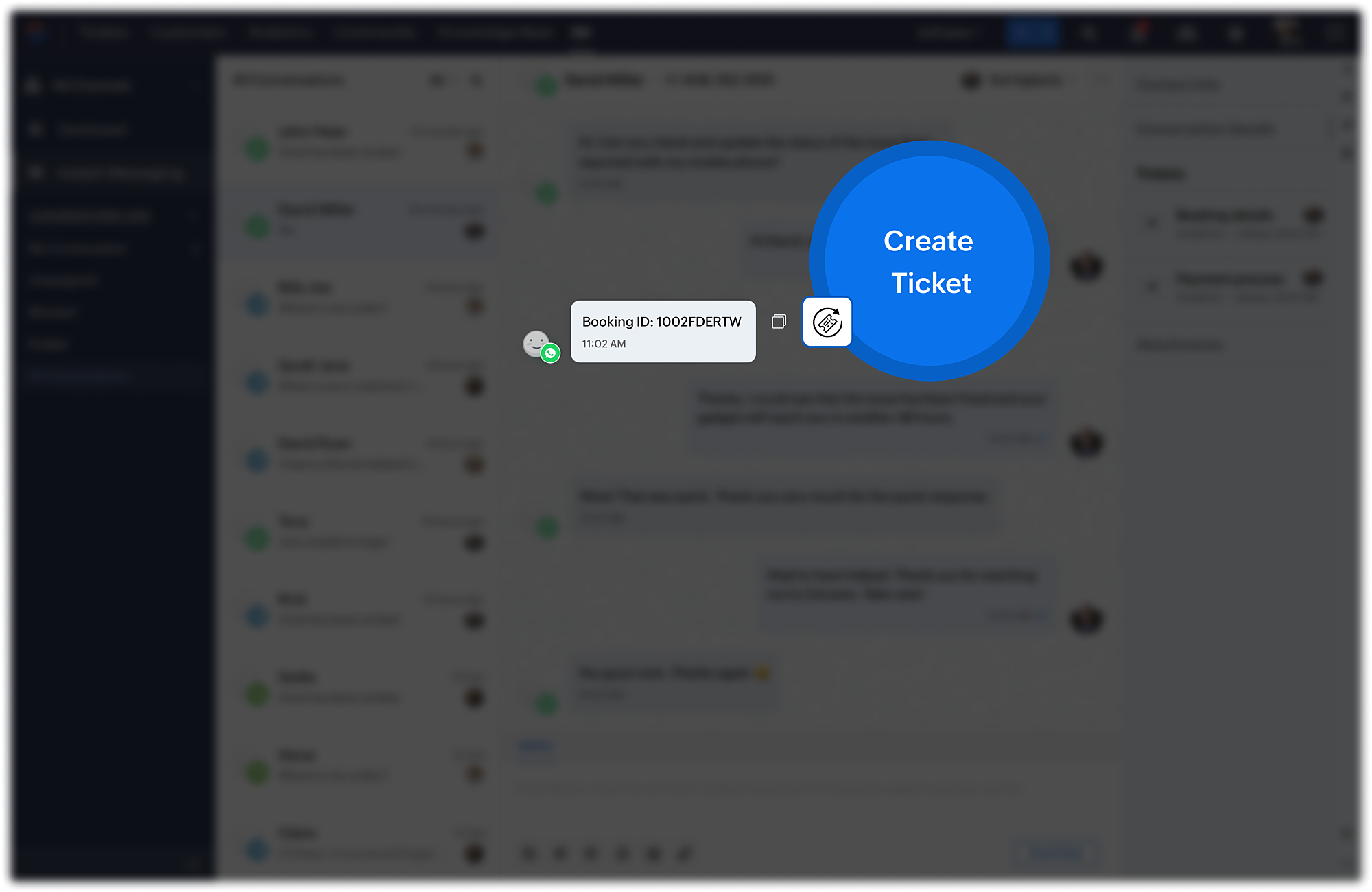Open notifications bell with the red badge
The width and height of the screenshot is (1372, 892).
[x=1139, y=32]
